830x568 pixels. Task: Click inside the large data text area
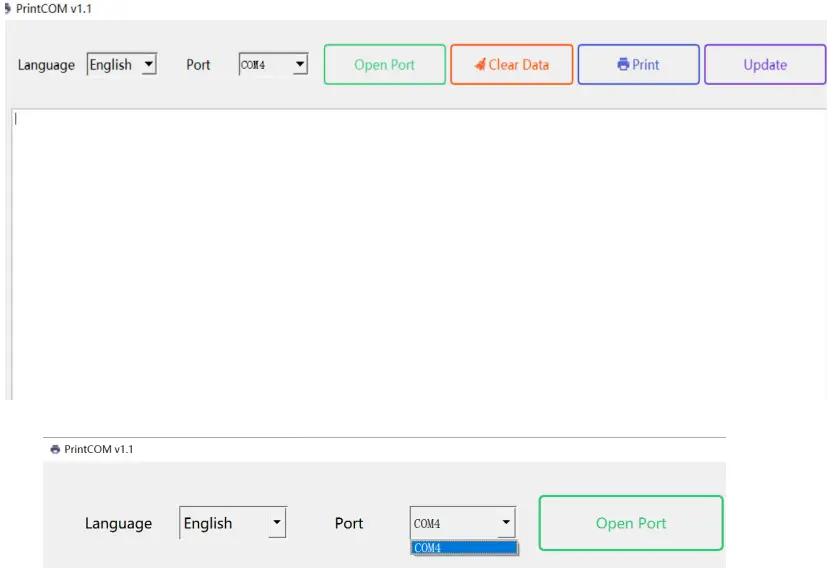click(x=418, y=254)
